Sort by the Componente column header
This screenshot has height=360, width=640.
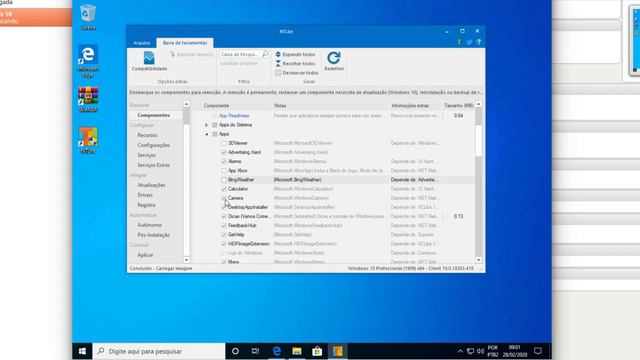pos(216,106)
